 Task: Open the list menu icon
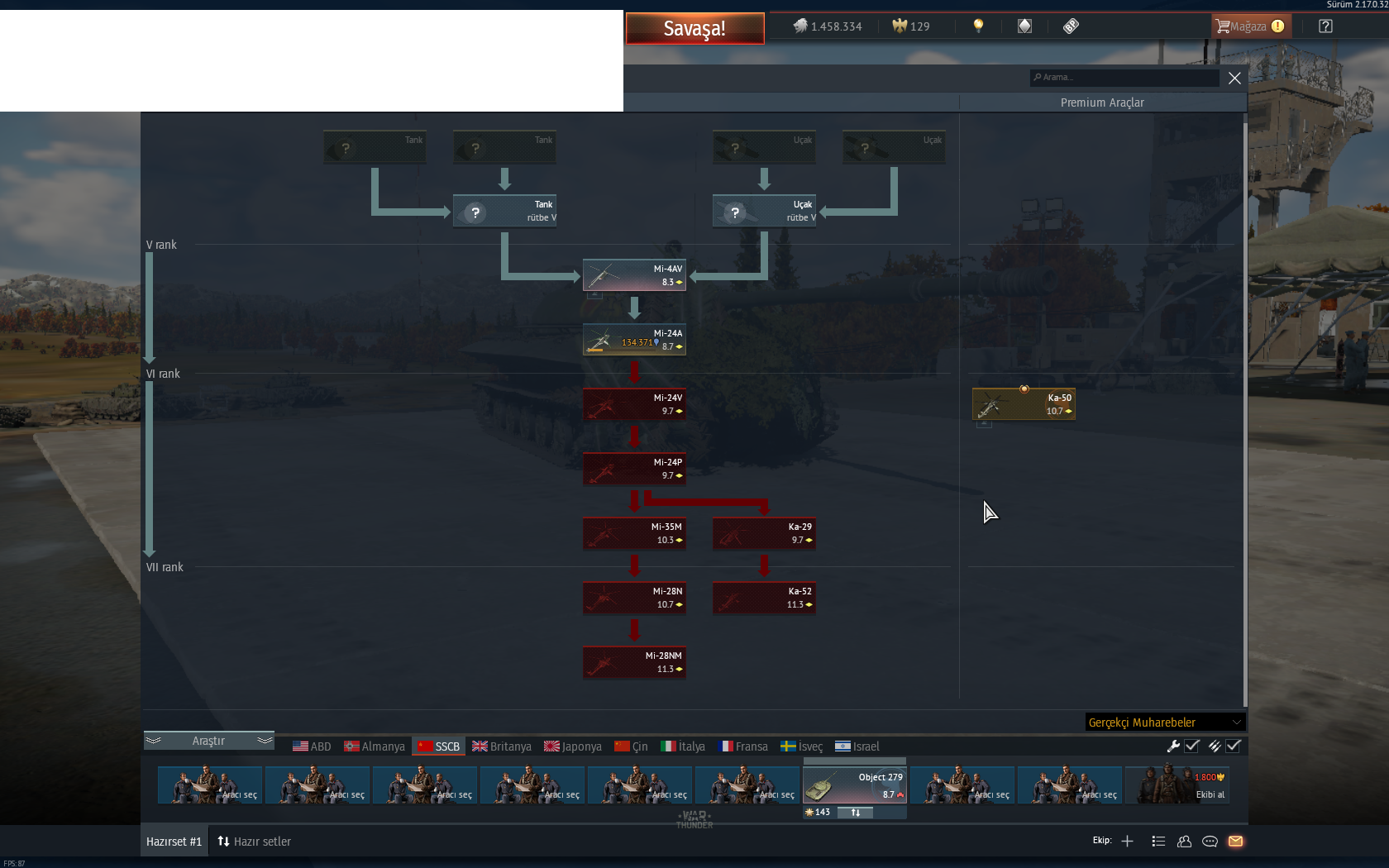[1158, 841]
